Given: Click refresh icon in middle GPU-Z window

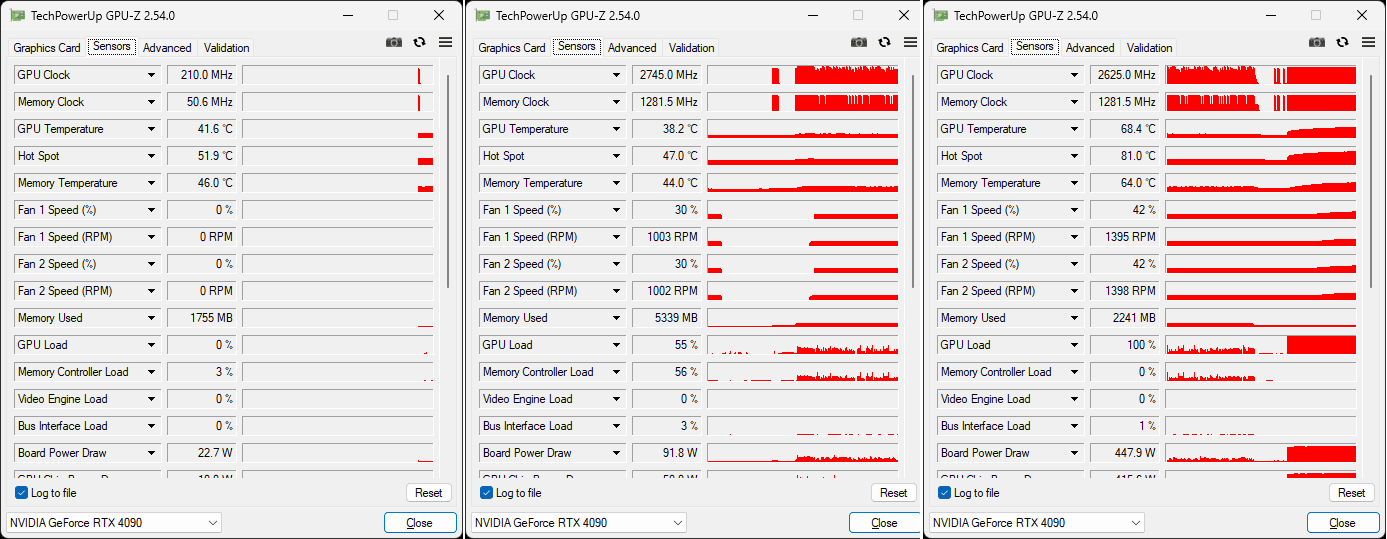Looking at the screenshot, I should point(884,42).
